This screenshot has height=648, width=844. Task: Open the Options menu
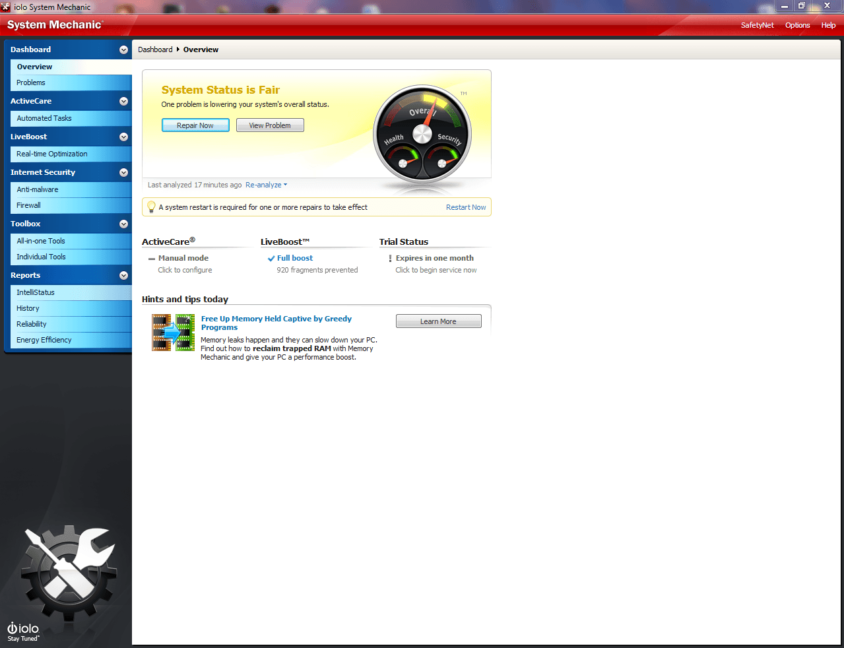pos(797,25)
